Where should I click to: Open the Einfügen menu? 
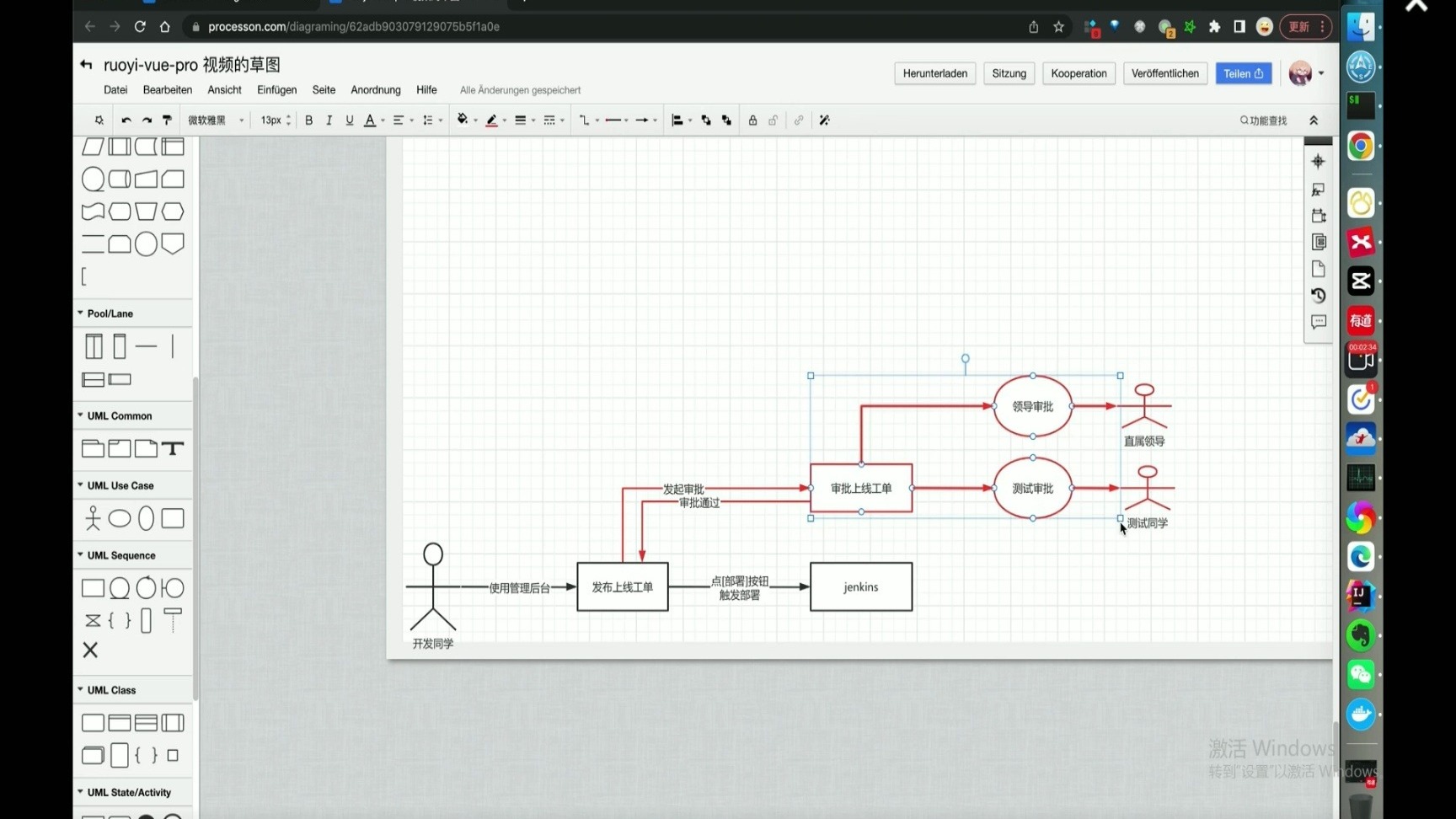click(276, 90)
